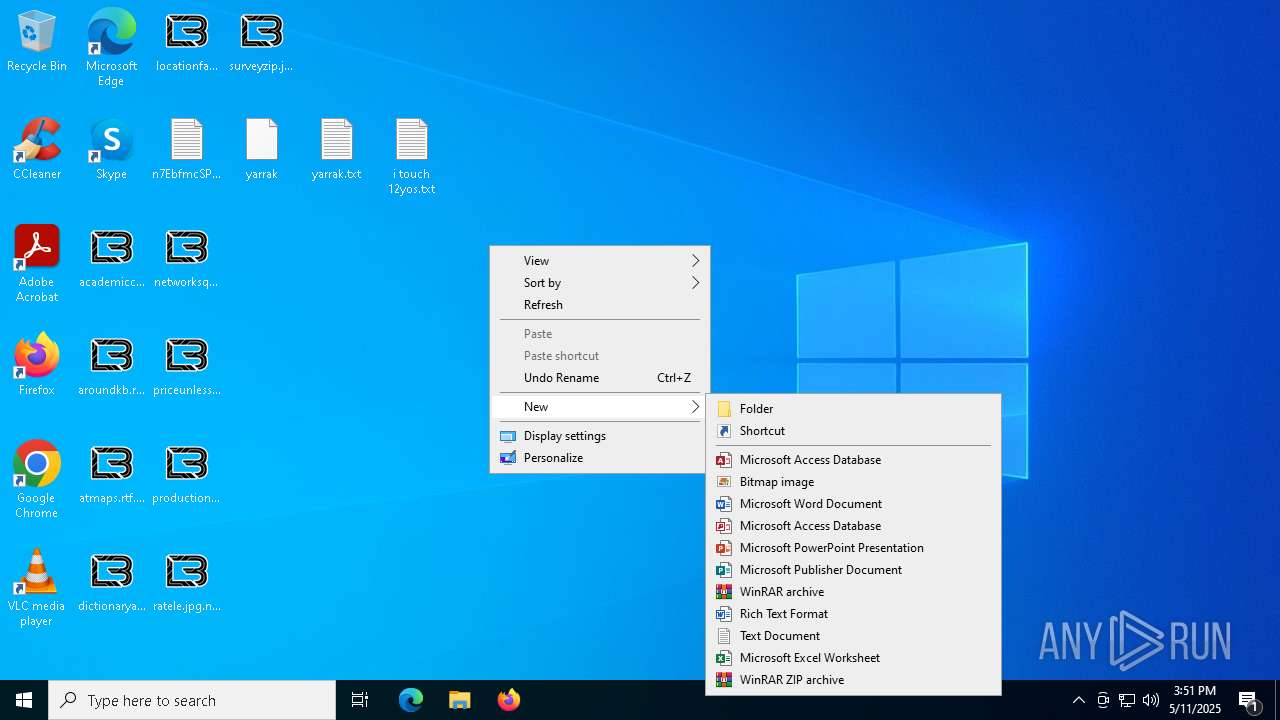Select the surveyzip.j... desktop file
This screenshot has height=720, width=1280.
261,42
